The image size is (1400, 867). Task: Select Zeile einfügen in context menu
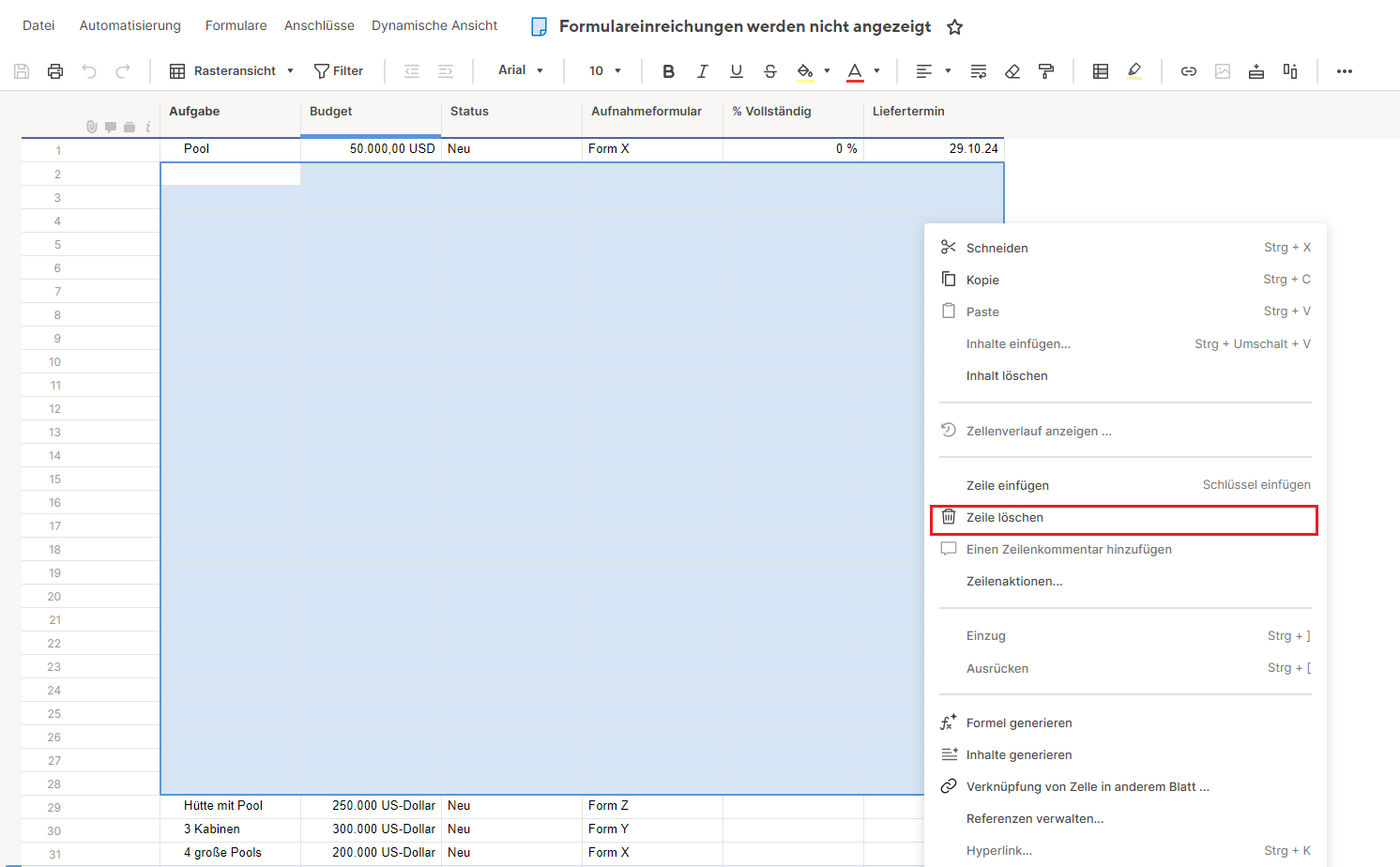pyautogui.click(x=1126, y=485)
